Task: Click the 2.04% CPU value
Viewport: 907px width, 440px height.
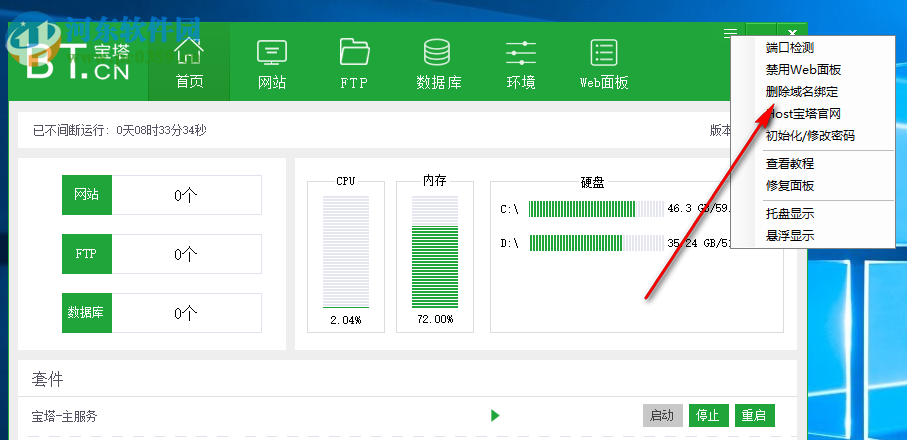Action: pos(346,320)
